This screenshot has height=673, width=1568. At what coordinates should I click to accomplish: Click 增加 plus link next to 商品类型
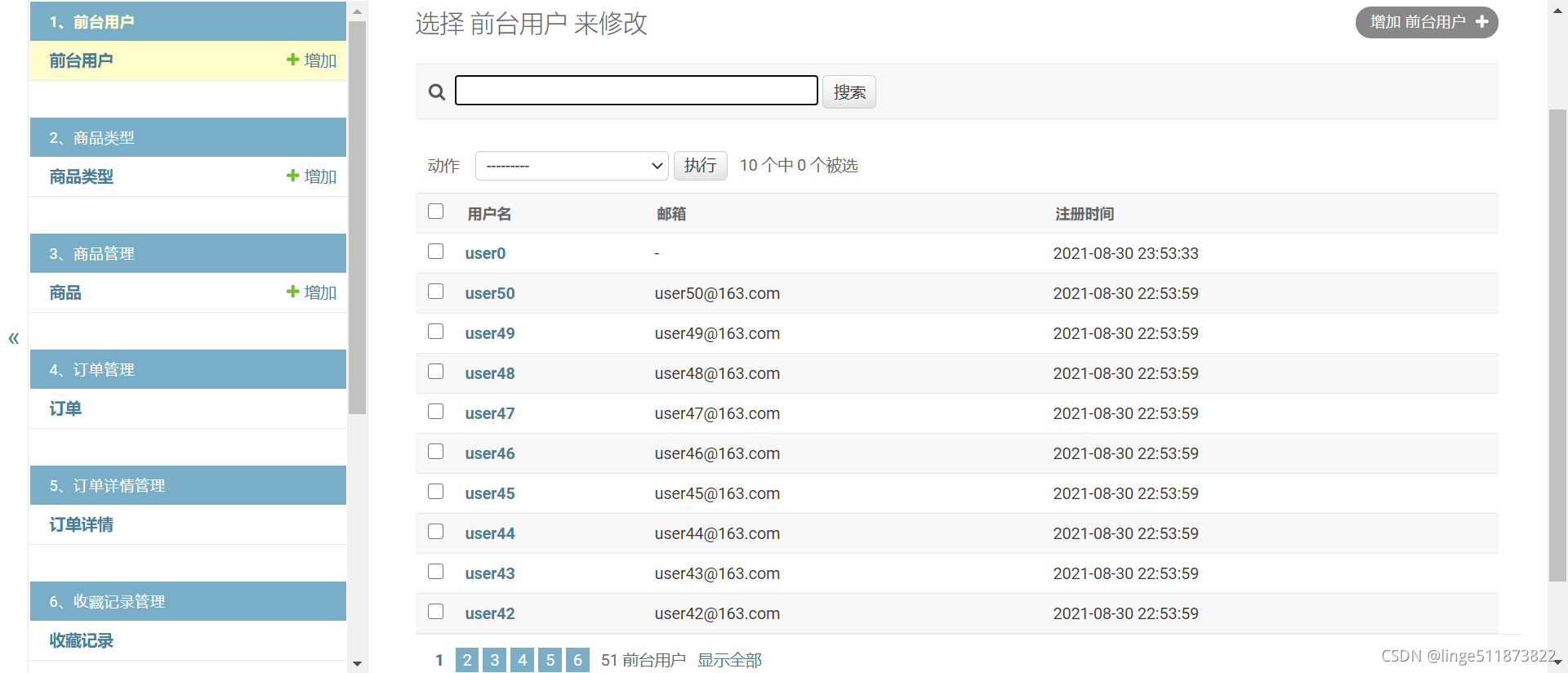click(x=311, y=176)
